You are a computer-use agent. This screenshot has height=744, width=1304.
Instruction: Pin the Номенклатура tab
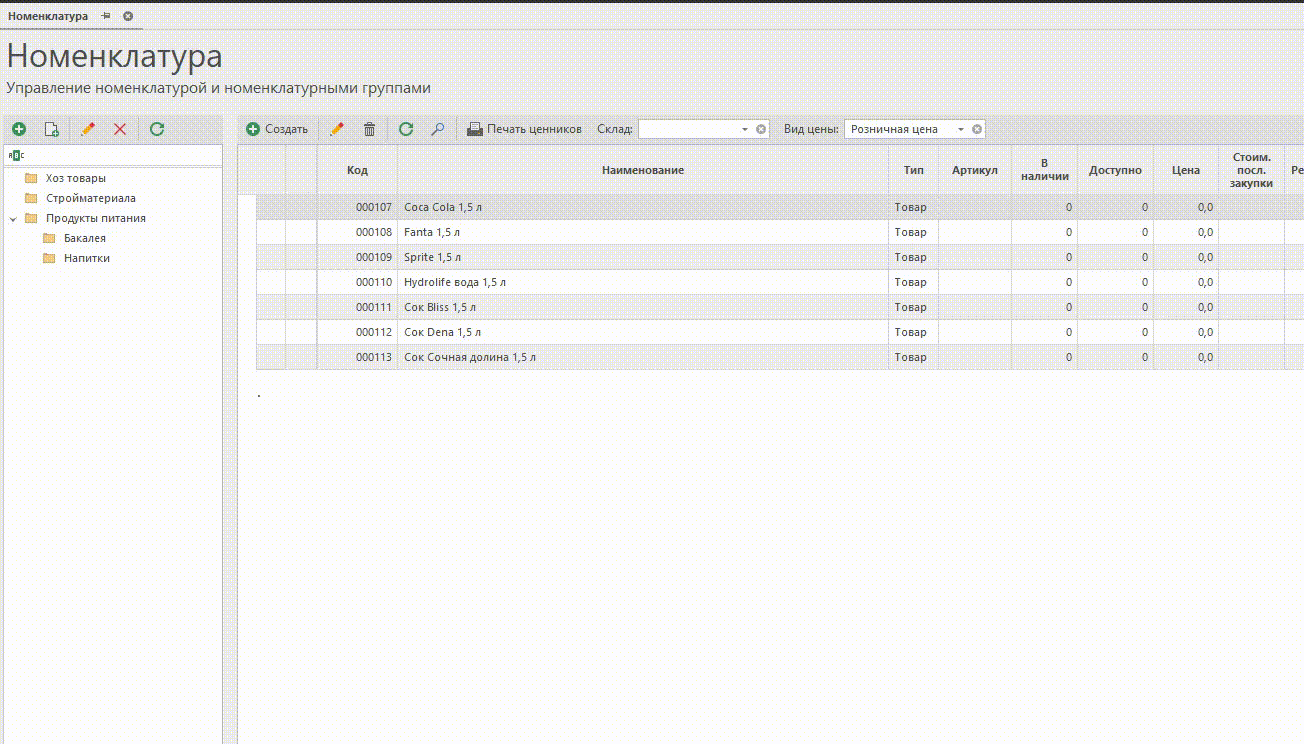pos(106,16)
